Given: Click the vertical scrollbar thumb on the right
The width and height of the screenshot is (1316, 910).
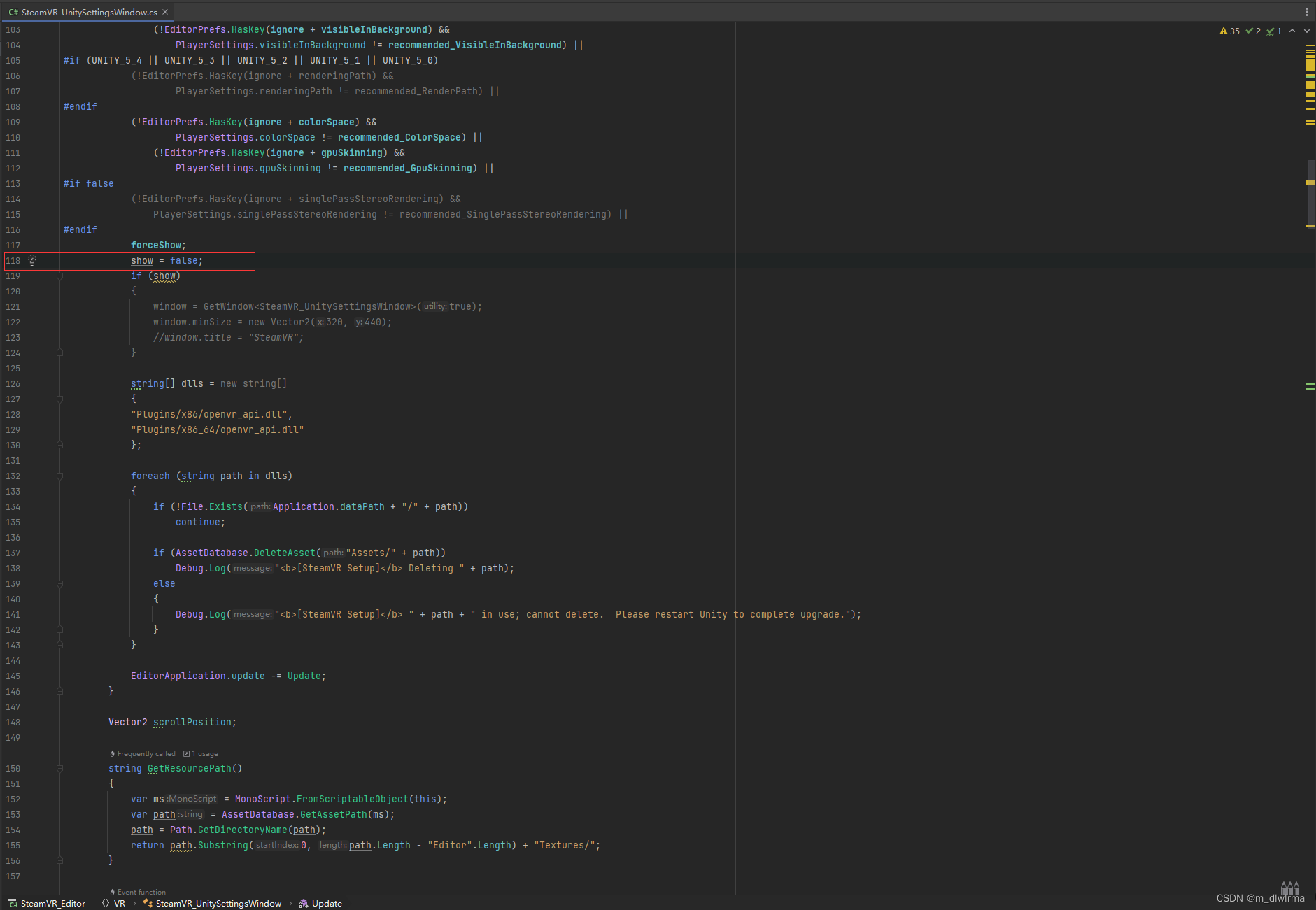Looking at the screenshot, I should (x=1311, y=194).
